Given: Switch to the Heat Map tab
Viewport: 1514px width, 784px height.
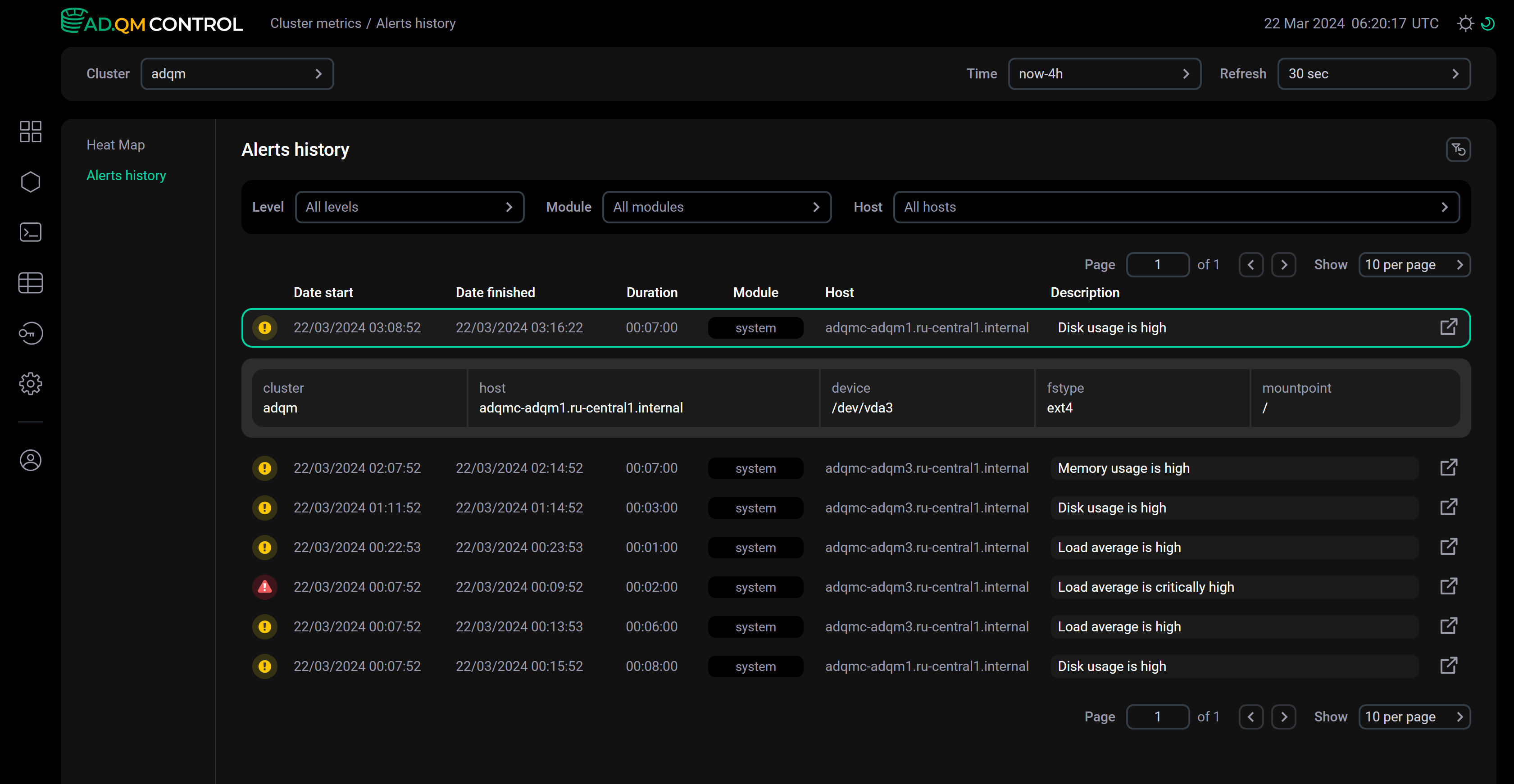Looking at the screenshot, I should 115,145.
